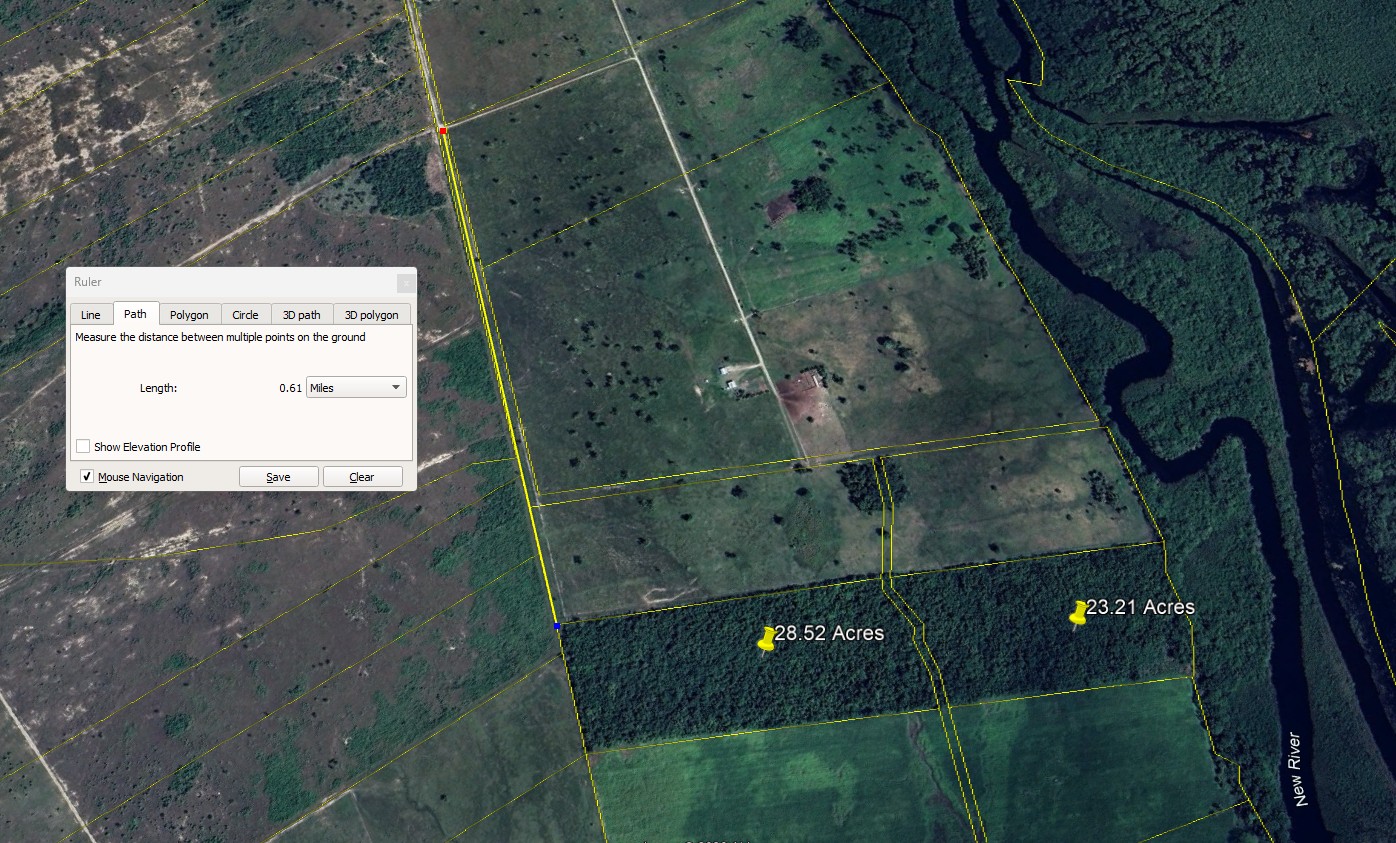
Task: Click the blue end point of the path
Action: click(557, 625)
